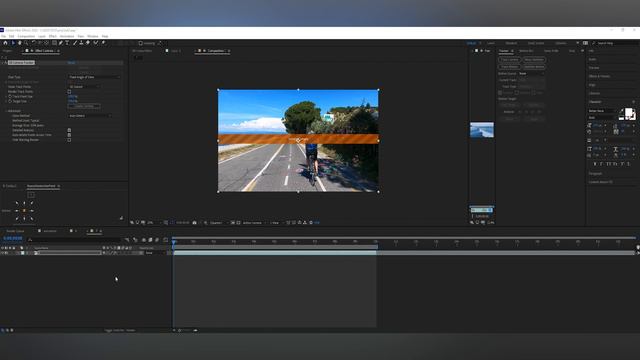Select the Puppet Pin tool

click(104, 43)
